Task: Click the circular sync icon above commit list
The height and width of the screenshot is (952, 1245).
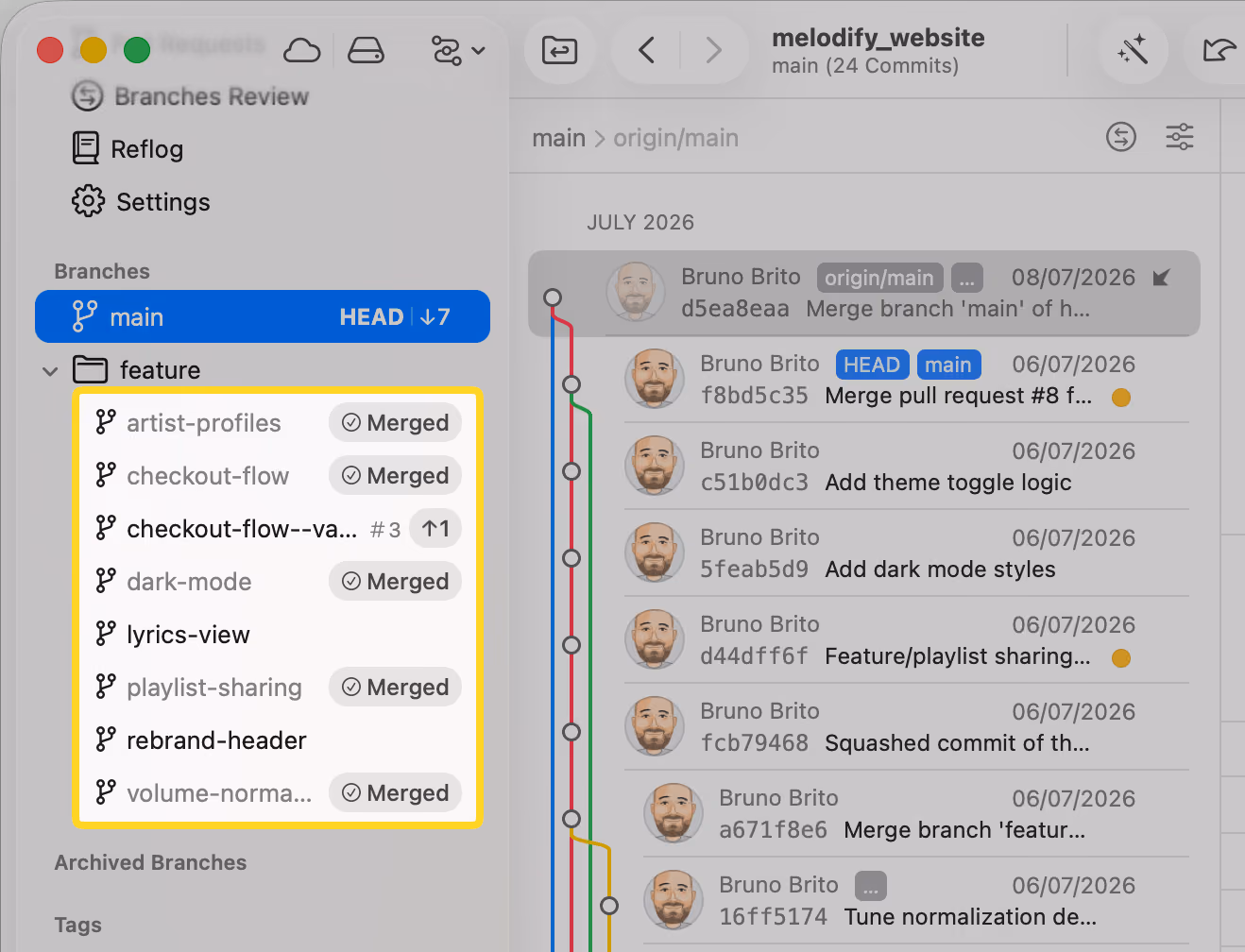Action: [1121, 137]
